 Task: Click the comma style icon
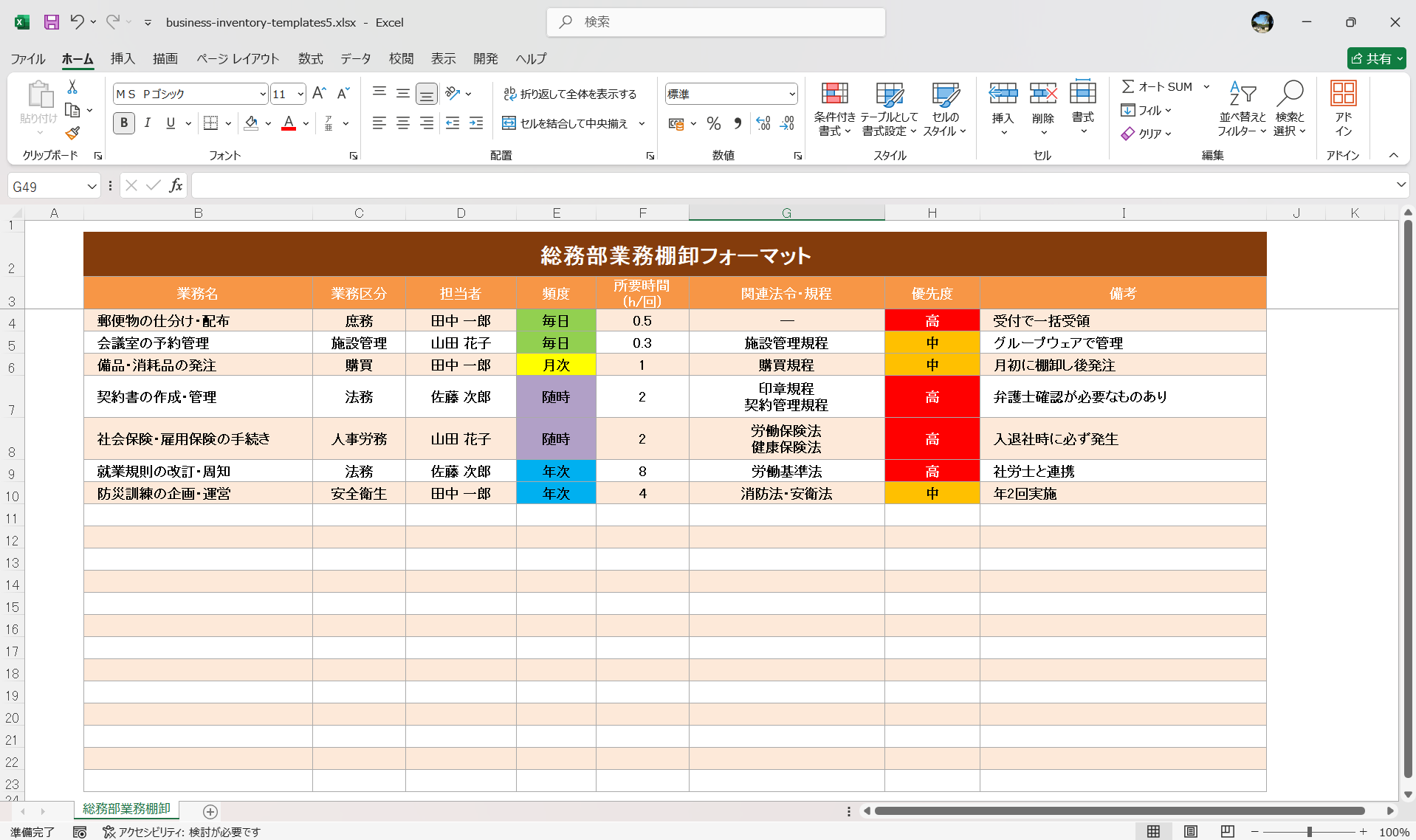pos(738,123)
